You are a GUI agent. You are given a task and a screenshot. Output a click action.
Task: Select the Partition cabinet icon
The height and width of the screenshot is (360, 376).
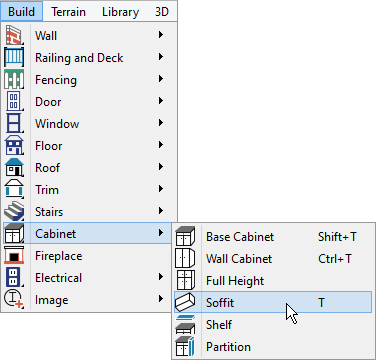pos(185,346)
